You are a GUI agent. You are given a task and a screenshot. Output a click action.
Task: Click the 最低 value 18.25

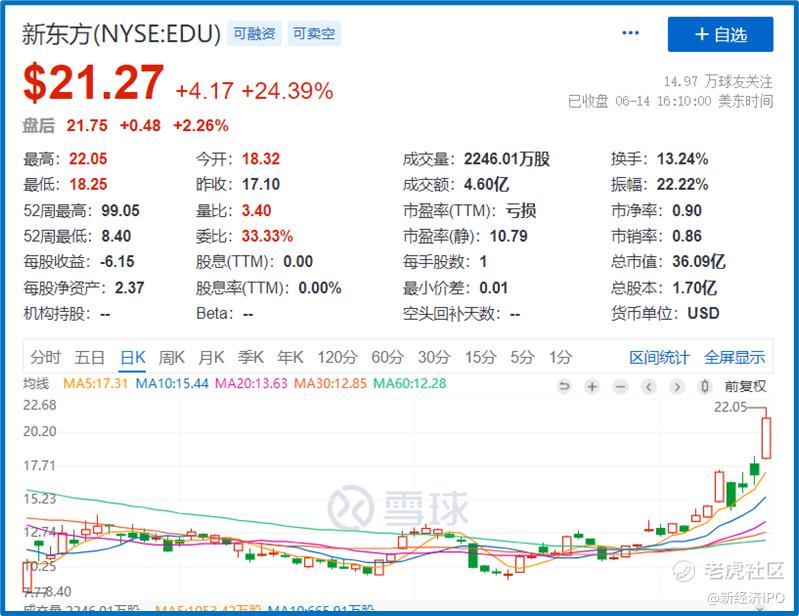tap(88, 184)
